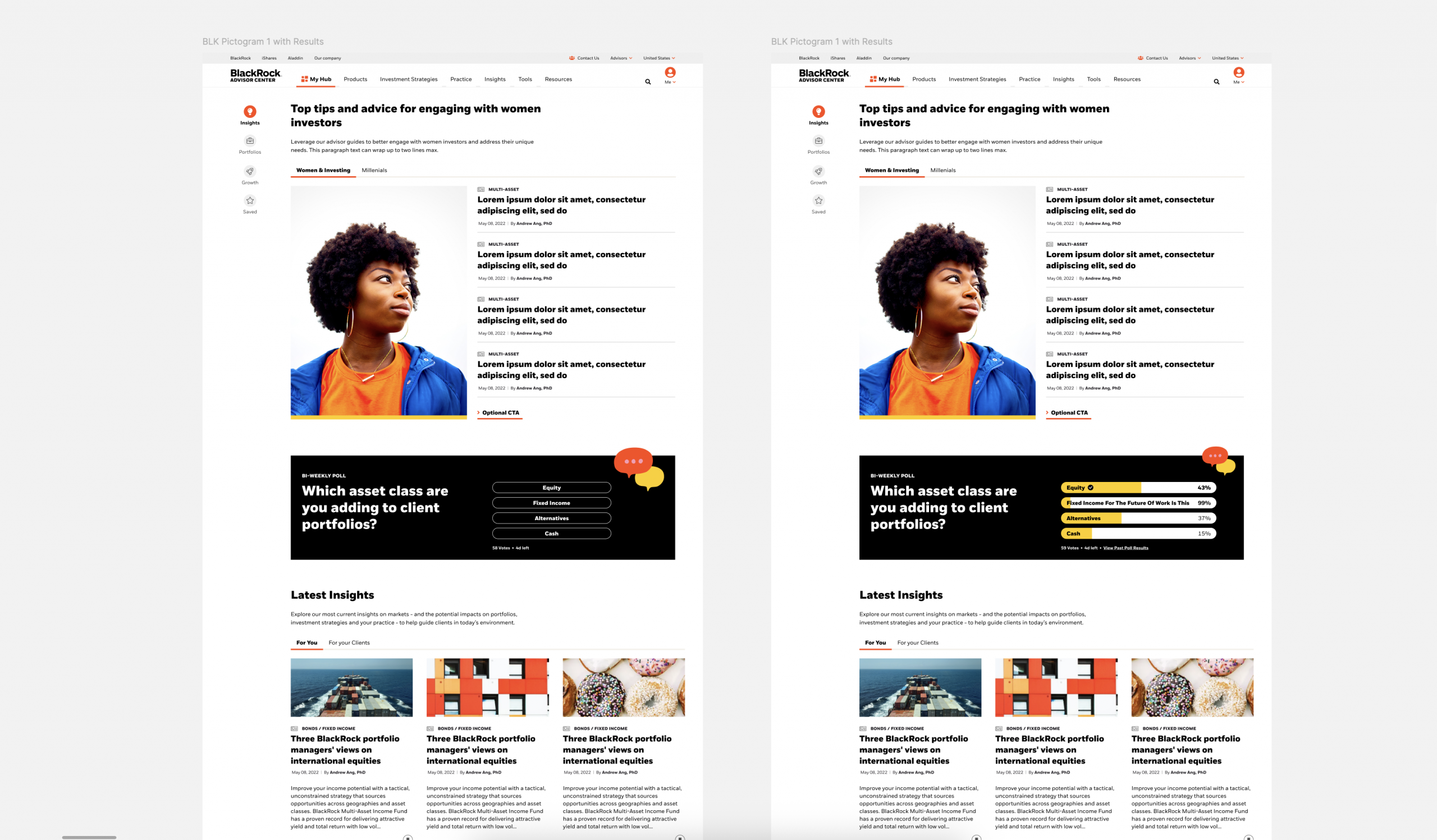Viewport: 1437px width, 840px height.
Task: Expand United States dropdown in left frame
Action: point(659,58)
